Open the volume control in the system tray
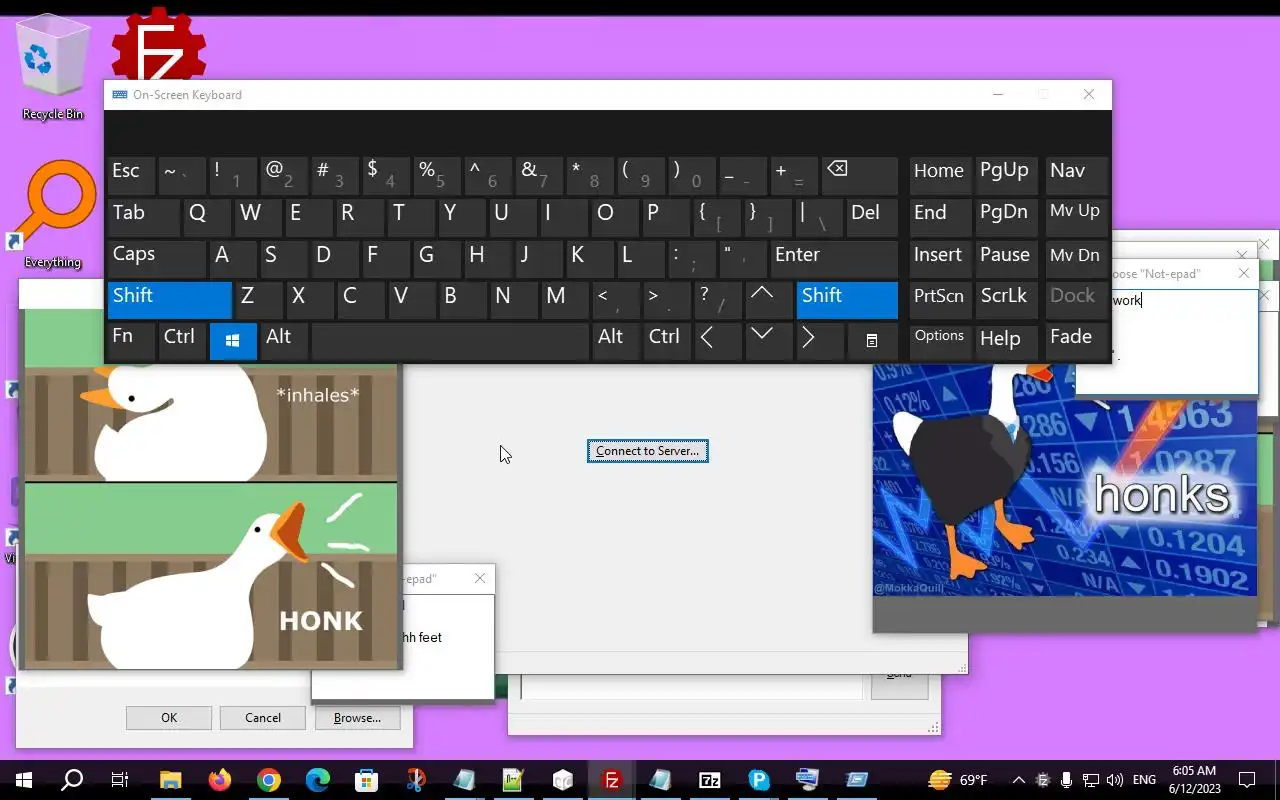Screen dimensions: 1280x800 point(1114,780)
